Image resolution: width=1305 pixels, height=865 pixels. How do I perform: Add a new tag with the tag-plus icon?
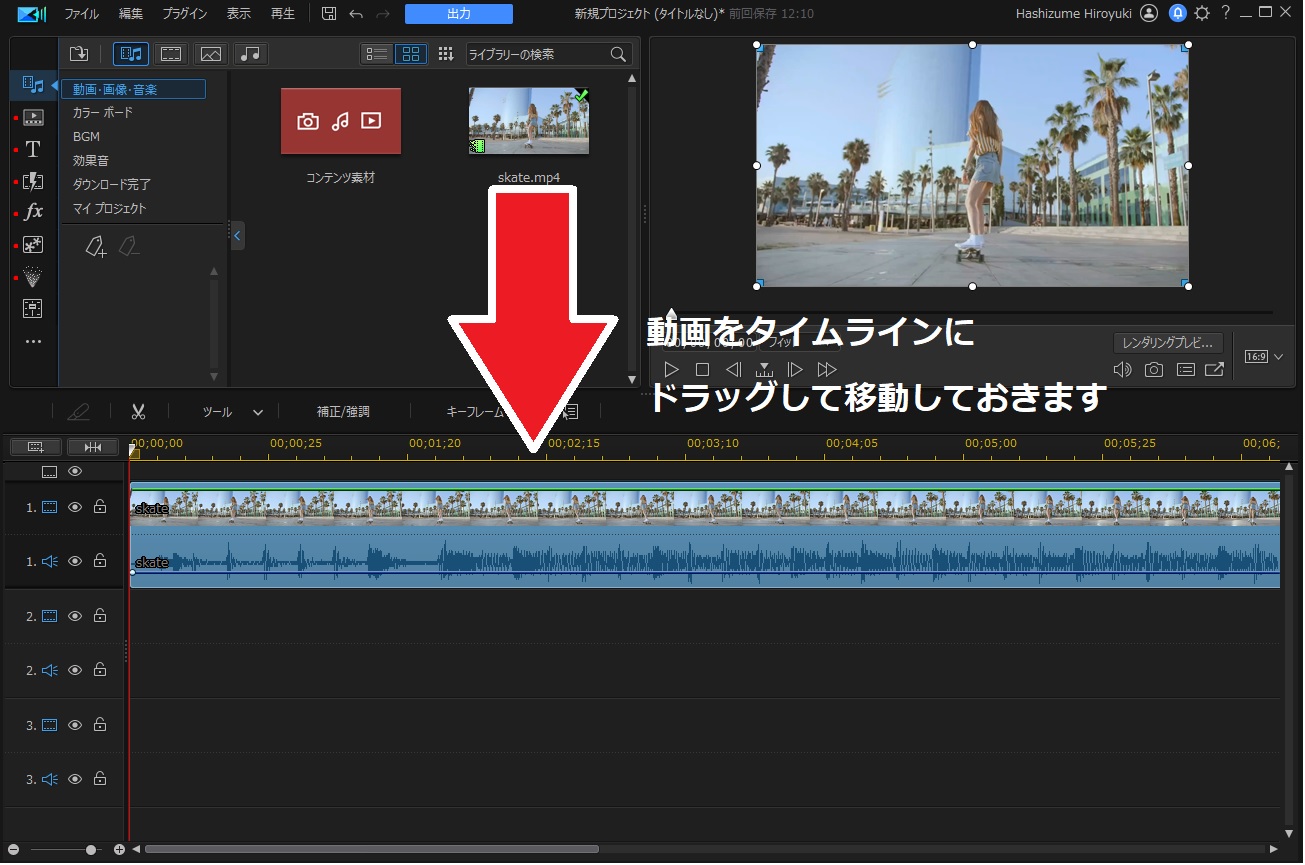[x=94, y=246]
